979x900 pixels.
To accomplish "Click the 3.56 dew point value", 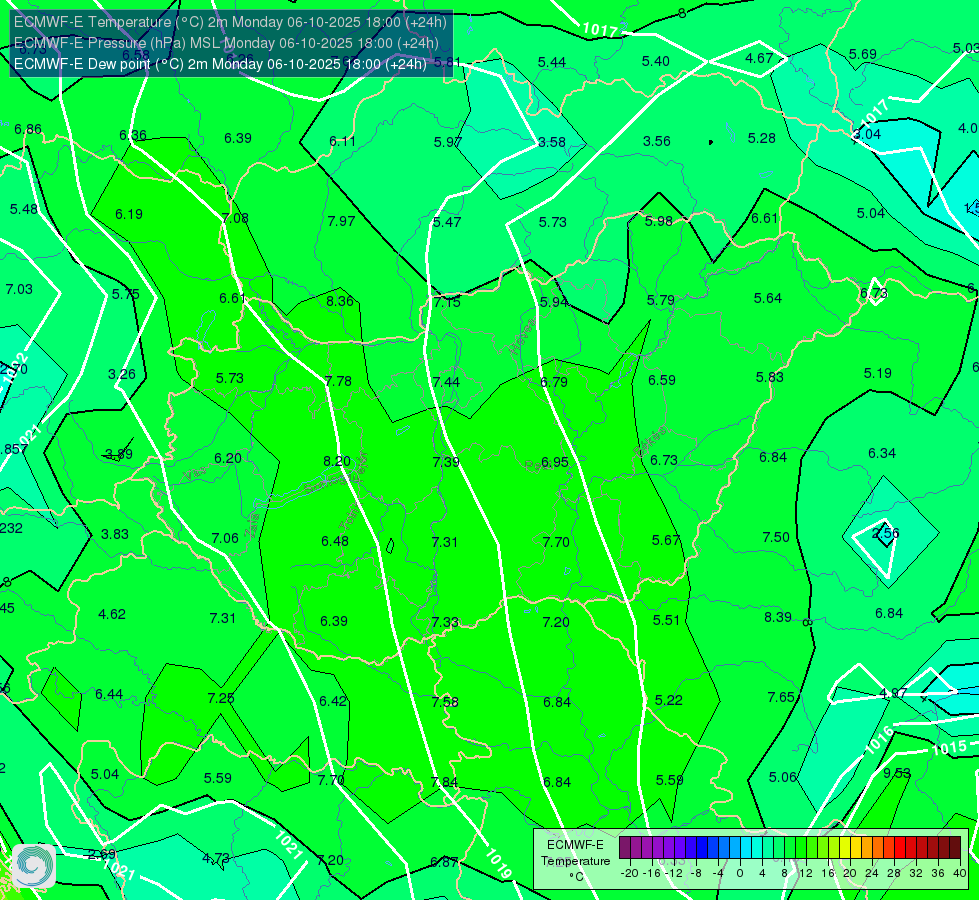I will (657, 141).
